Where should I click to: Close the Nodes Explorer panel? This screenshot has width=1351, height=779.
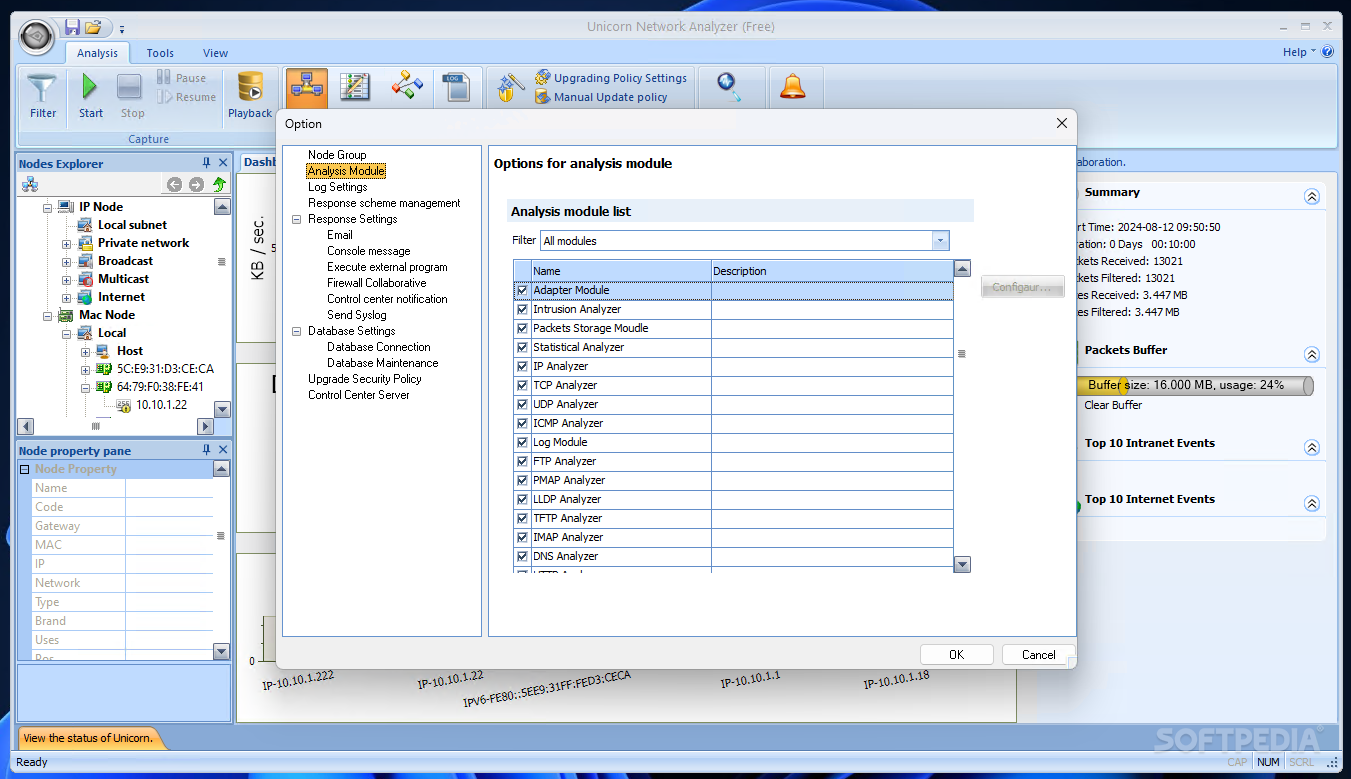223,163
